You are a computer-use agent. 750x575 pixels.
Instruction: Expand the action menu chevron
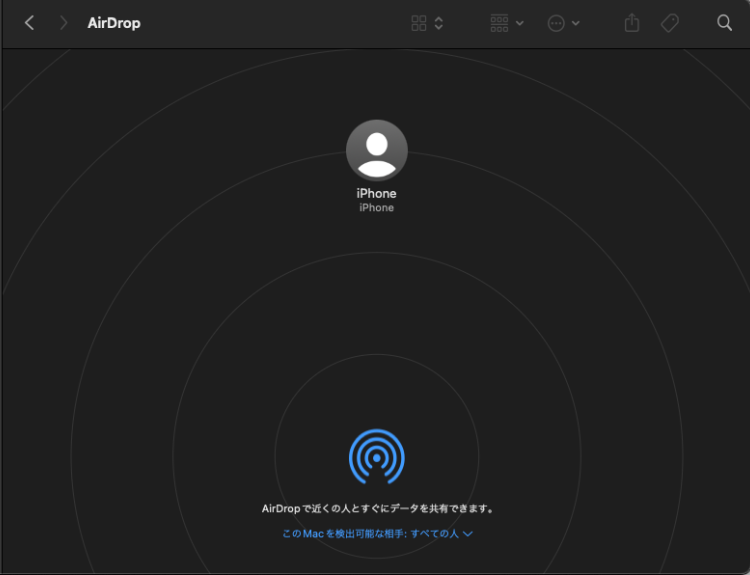(576, 23)
